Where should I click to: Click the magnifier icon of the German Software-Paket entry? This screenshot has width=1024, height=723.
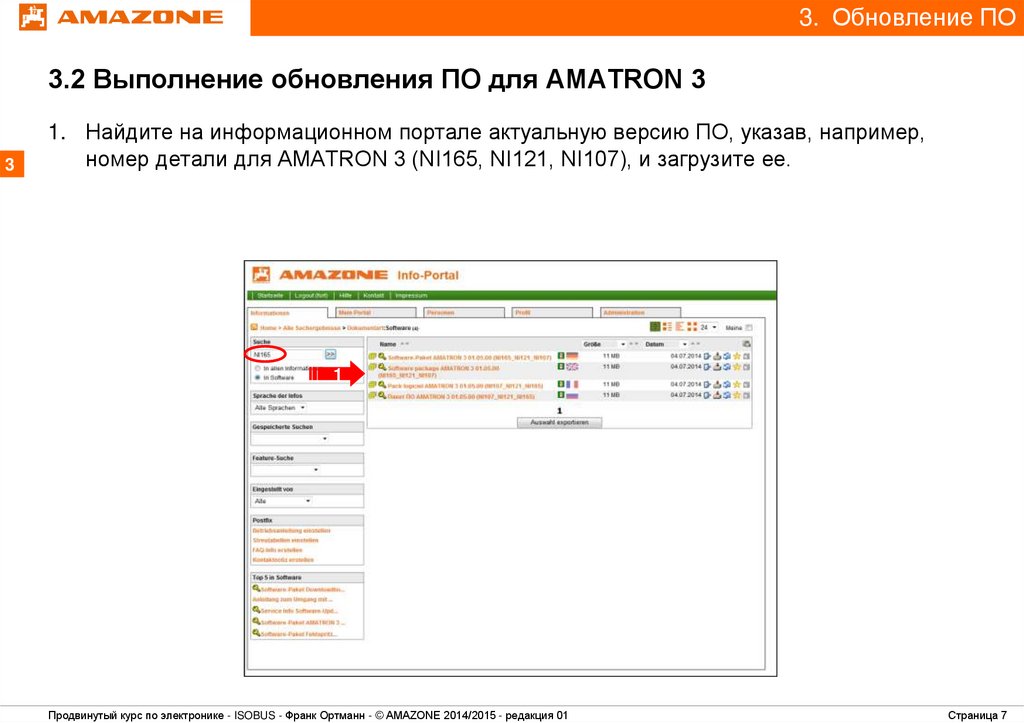tap(382, 357)
